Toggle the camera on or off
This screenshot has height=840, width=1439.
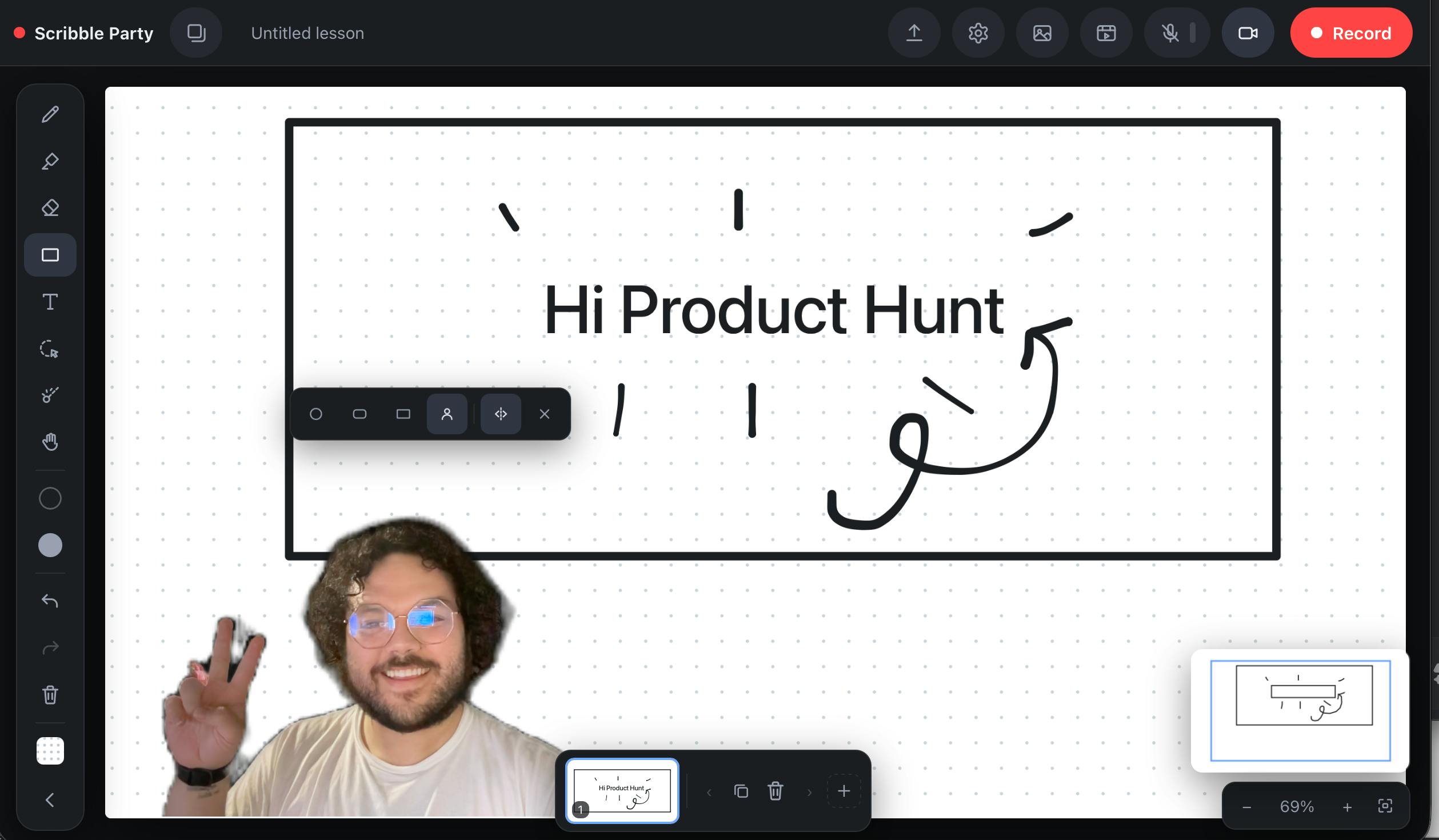(1248, 33)
